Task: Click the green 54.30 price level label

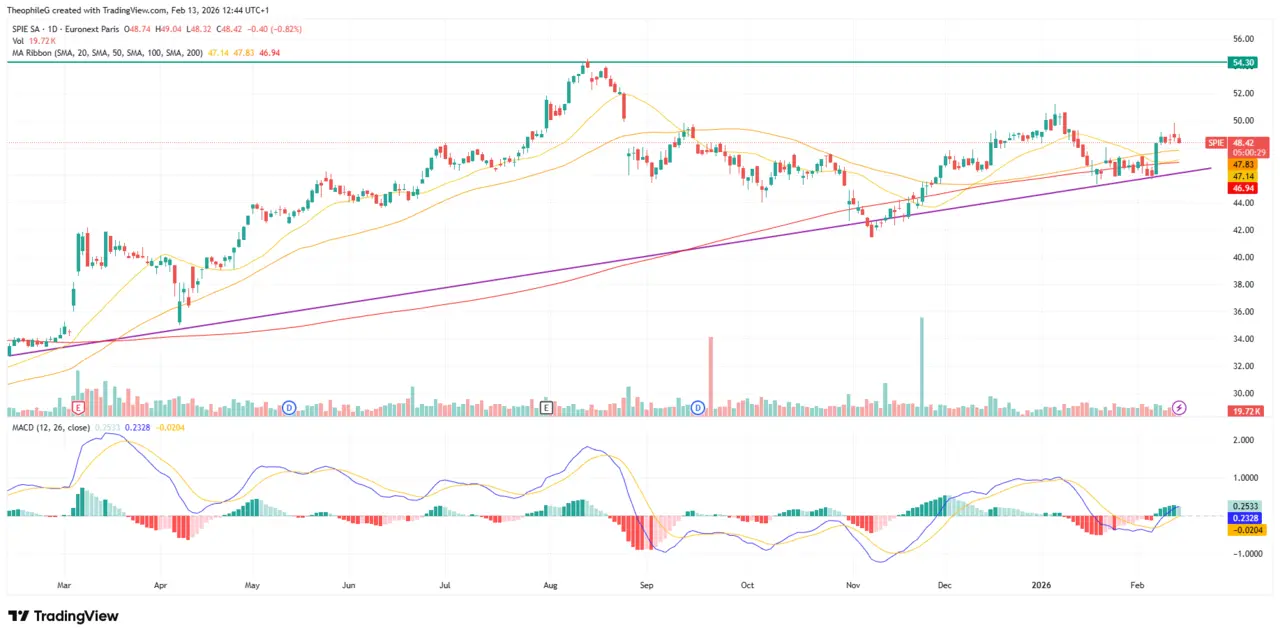Action: pyautogui.click(x=1243, y=62)
